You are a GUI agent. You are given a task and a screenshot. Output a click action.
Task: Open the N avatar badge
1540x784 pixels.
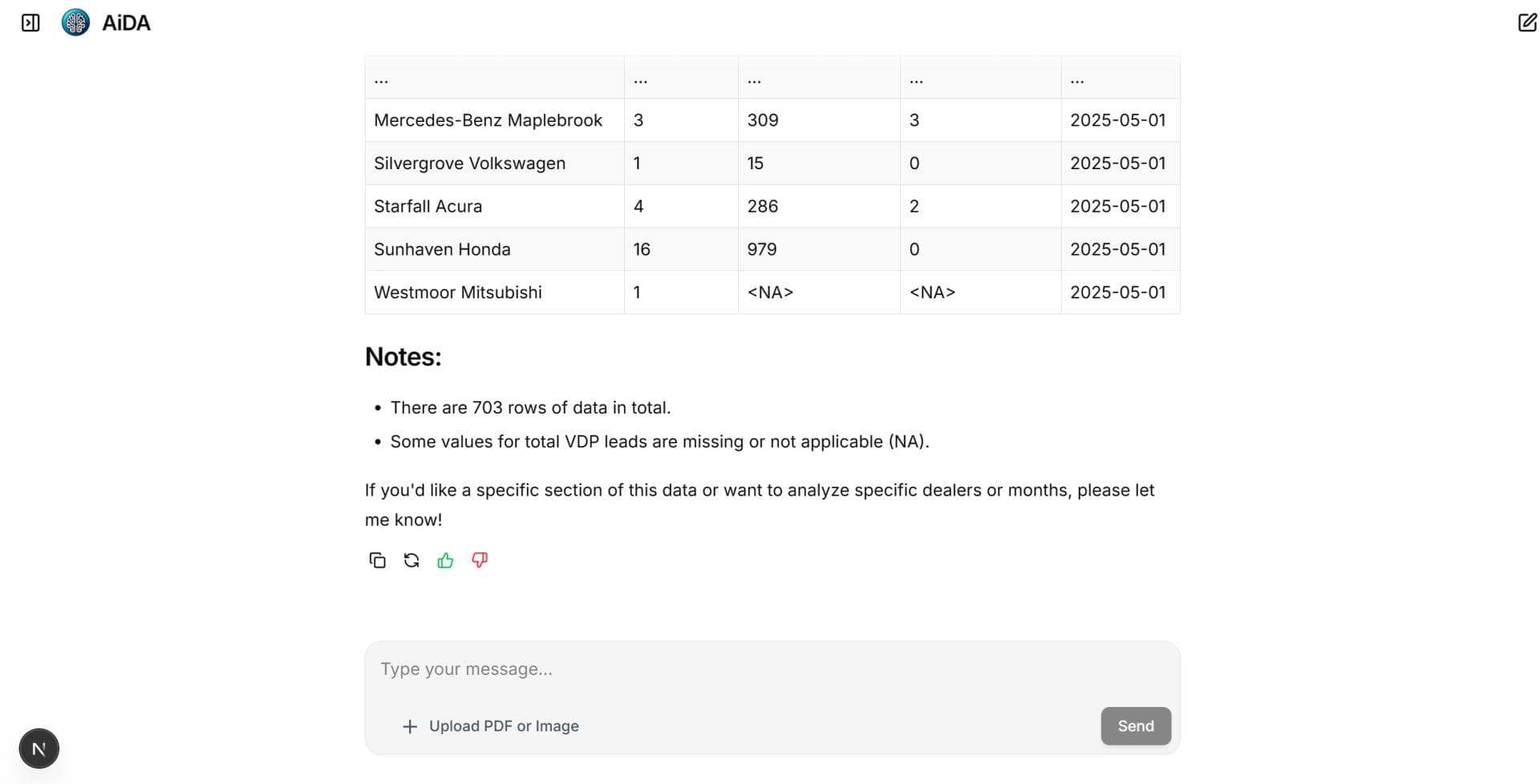click(x=38, y=749)
